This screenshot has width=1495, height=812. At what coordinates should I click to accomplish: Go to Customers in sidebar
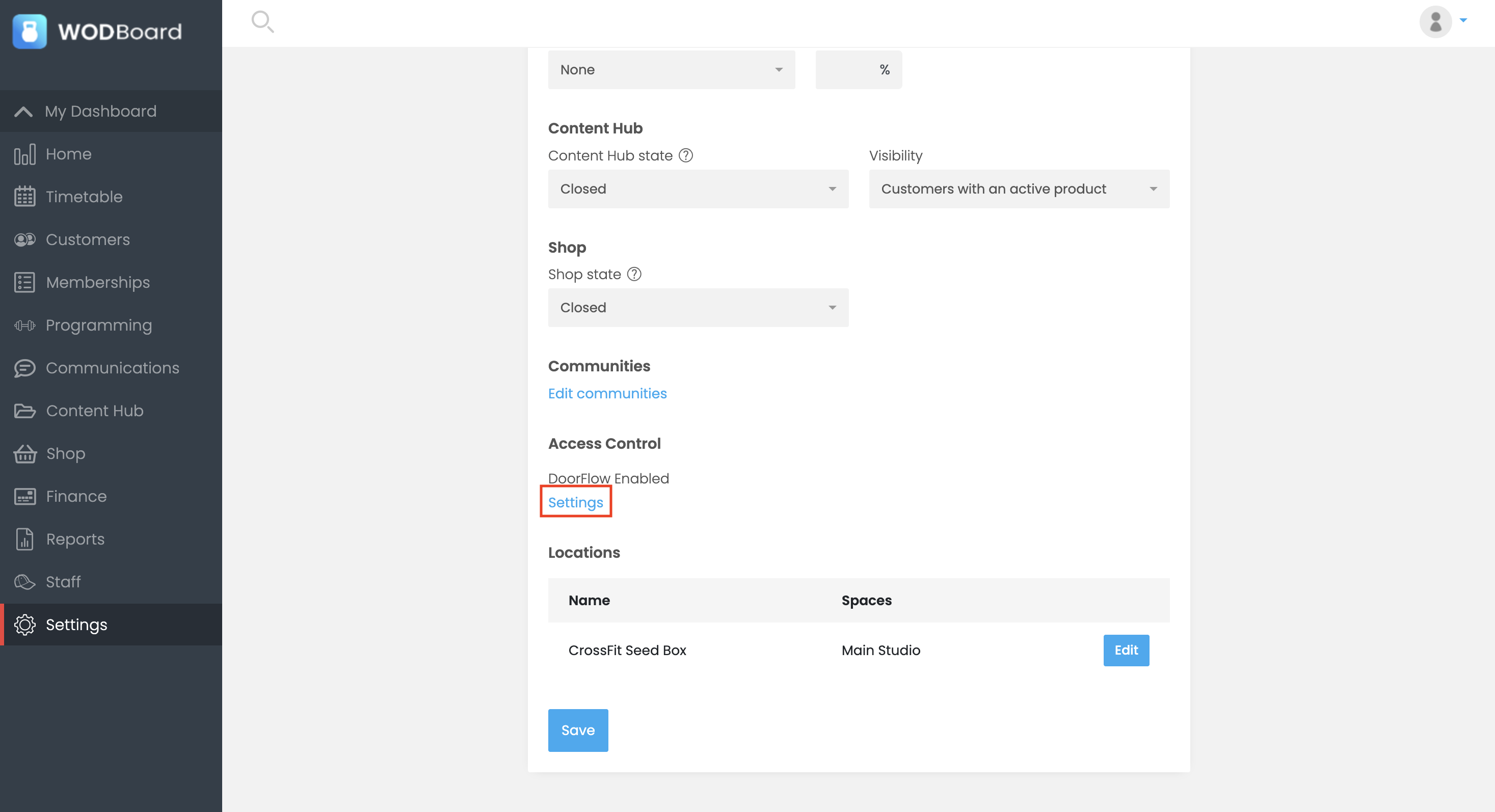tap(88, 239)
